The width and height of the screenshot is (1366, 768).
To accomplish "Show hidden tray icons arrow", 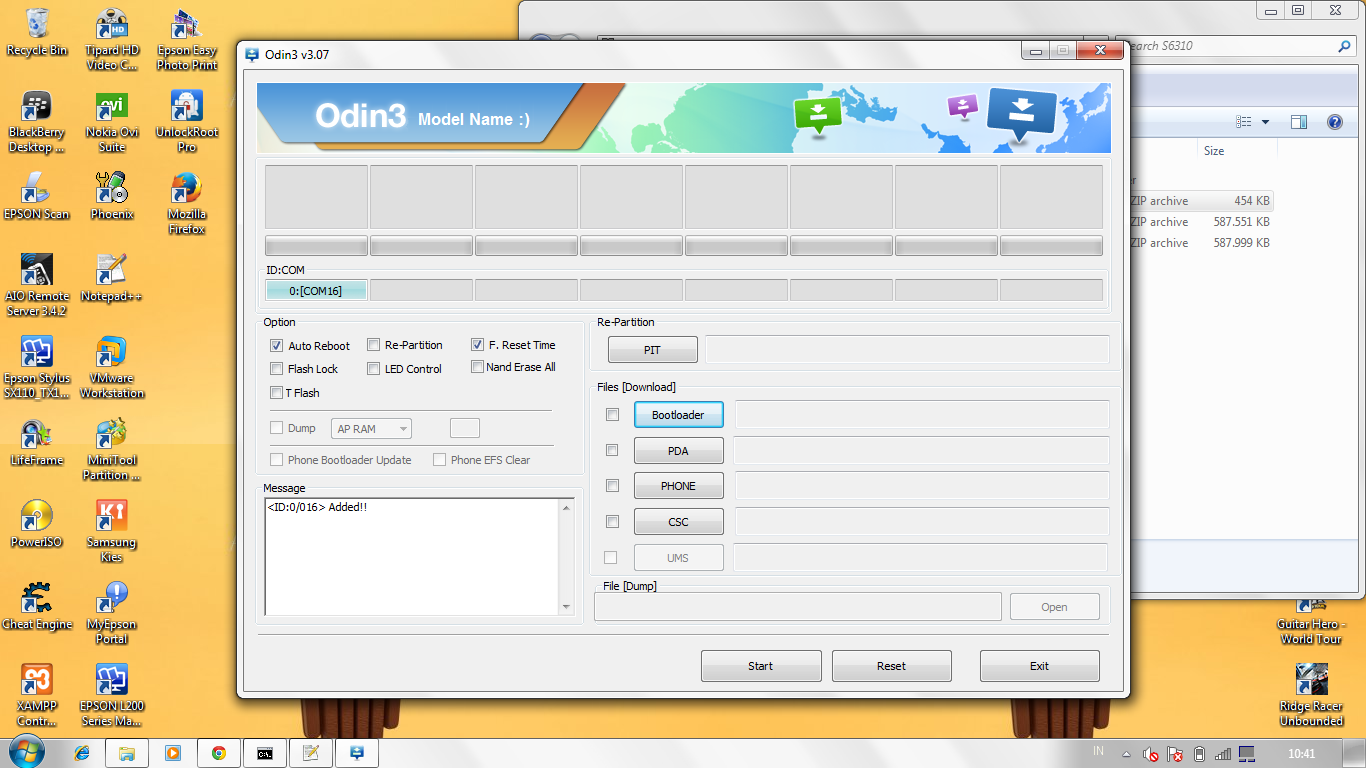I will [1126, 753].
